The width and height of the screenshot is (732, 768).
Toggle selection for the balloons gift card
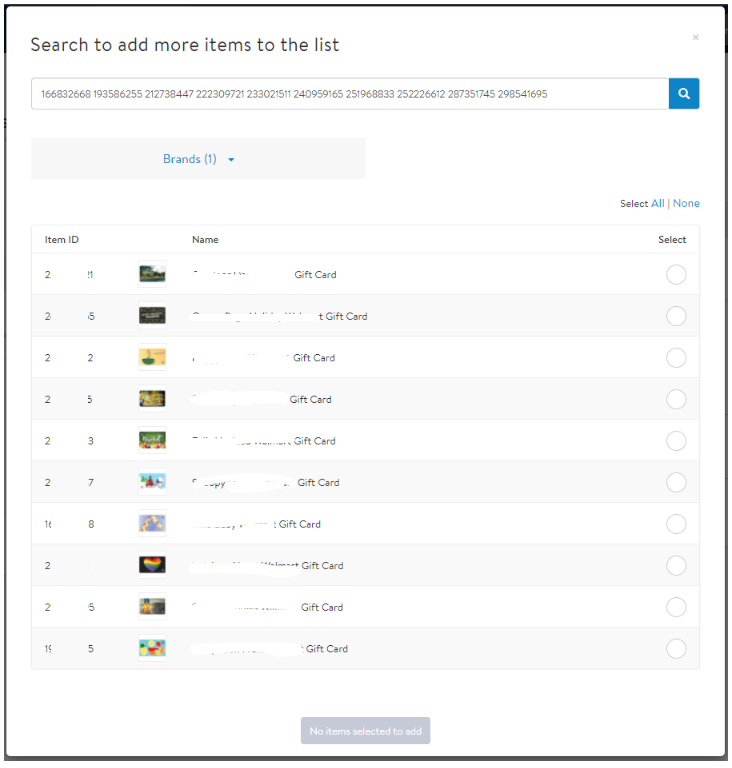(676, 649)
